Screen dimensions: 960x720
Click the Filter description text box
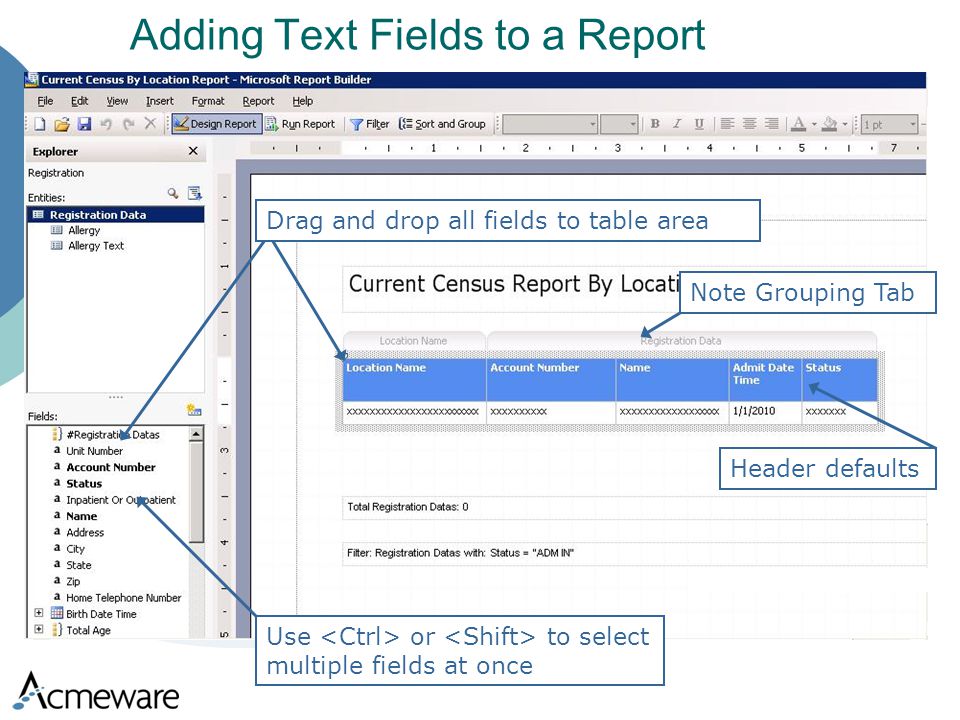click(x=634, y=553)
